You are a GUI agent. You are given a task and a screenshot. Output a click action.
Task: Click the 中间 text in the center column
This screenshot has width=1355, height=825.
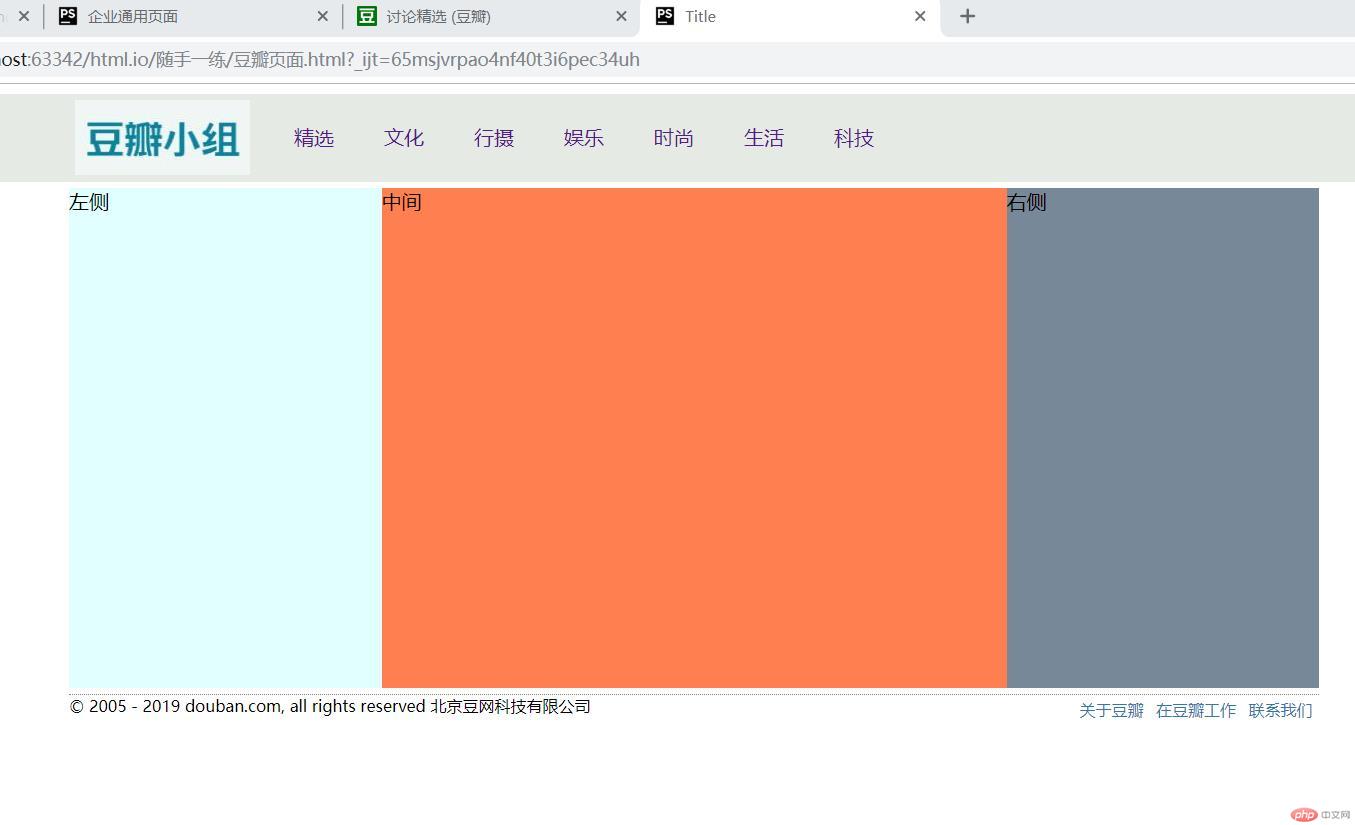point(402,202)
